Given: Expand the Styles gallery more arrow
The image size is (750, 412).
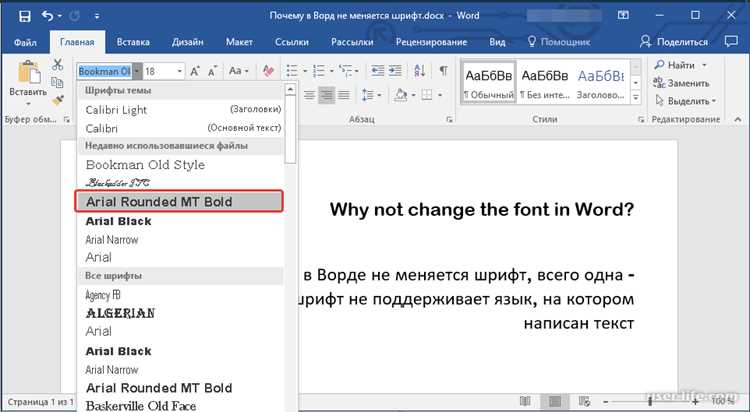Looking at the screenshot, I should coord(636,98).
